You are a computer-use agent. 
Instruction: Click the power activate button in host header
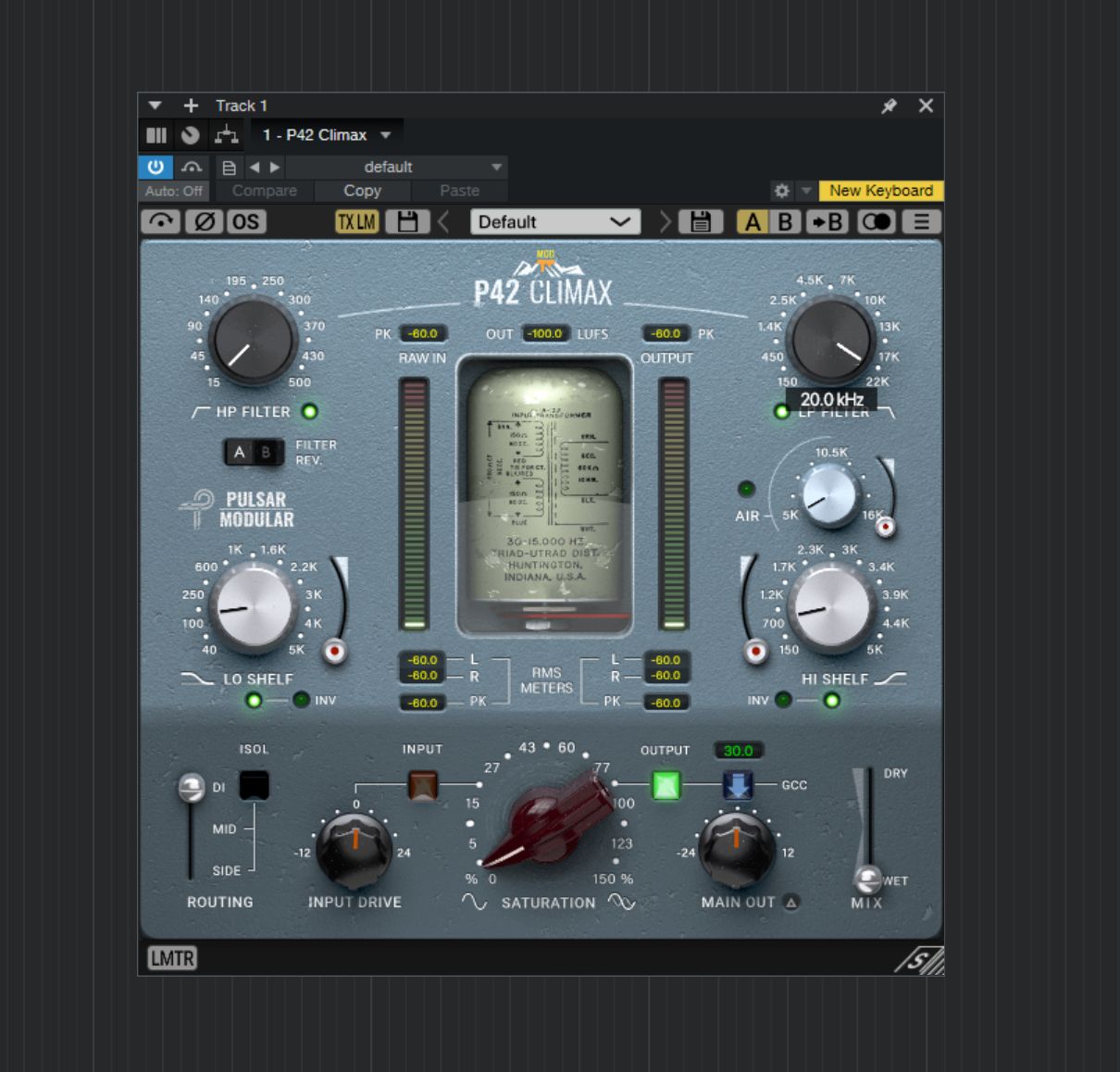pyautogui.click(x=156, y=168)
